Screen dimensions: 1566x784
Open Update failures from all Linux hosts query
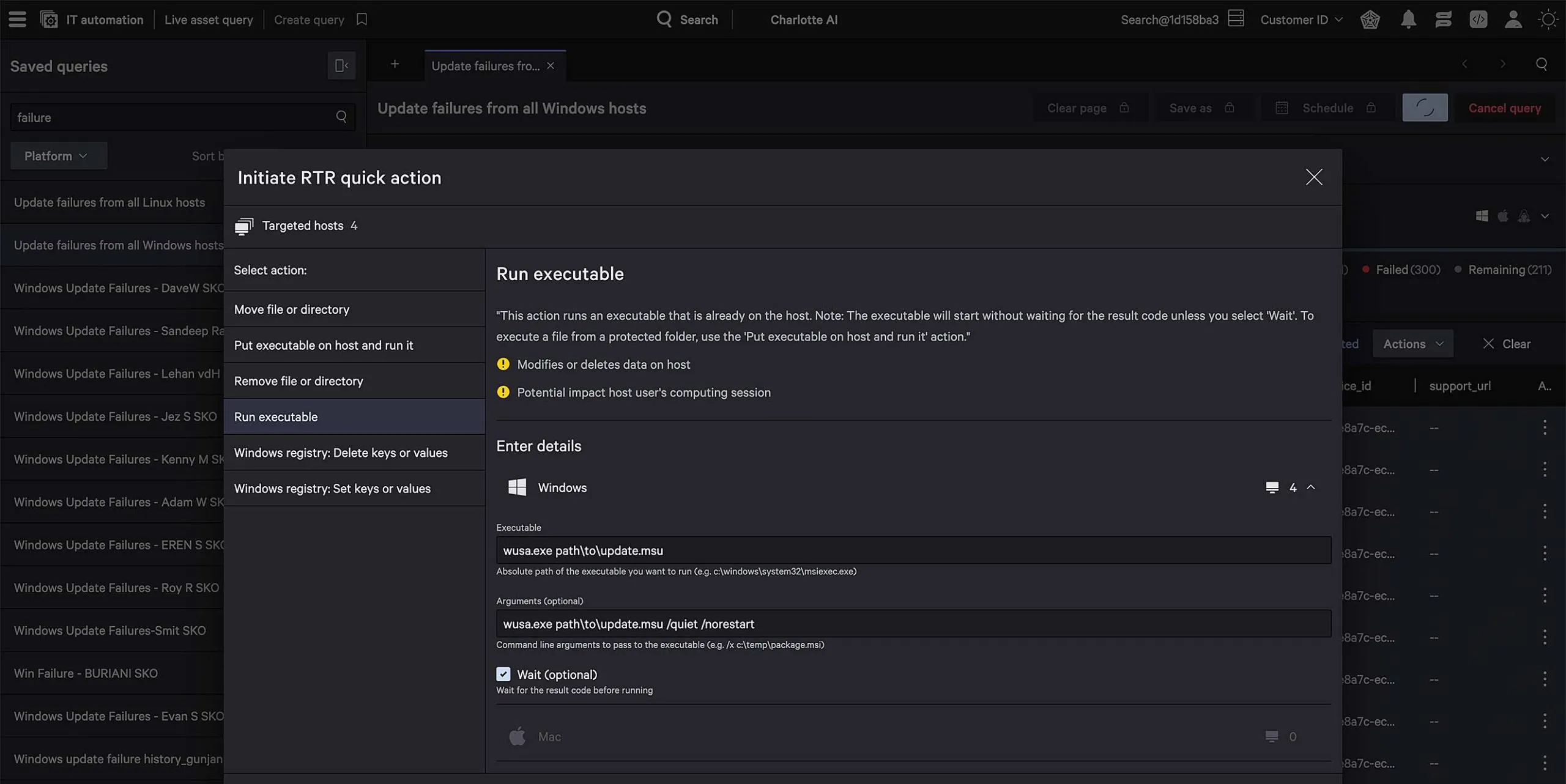click(109, 202)
